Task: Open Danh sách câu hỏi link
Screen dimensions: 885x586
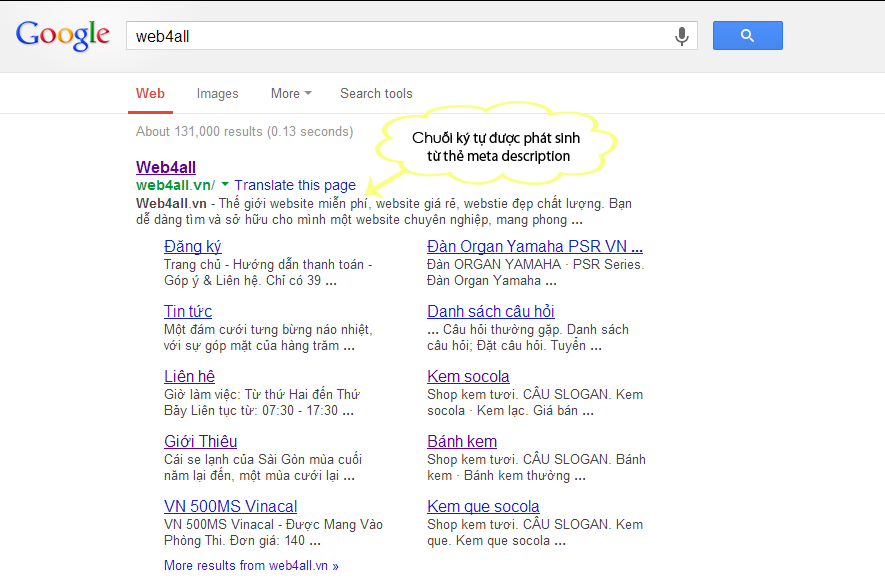Action: pos(490,312)
